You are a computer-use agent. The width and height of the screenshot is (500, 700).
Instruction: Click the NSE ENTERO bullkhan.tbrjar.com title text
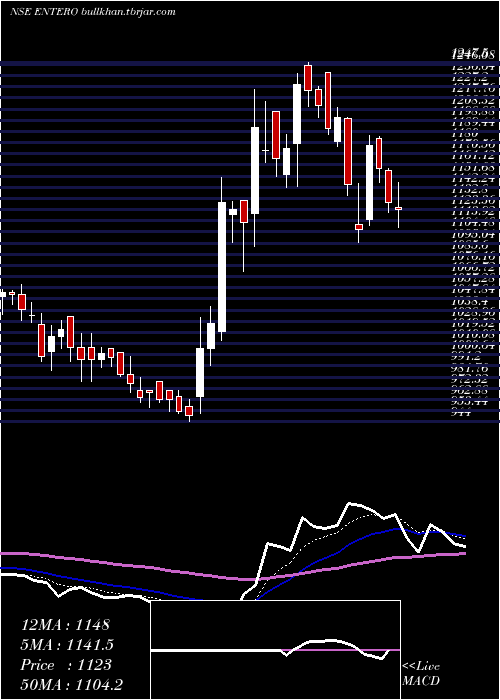[92, 12]
